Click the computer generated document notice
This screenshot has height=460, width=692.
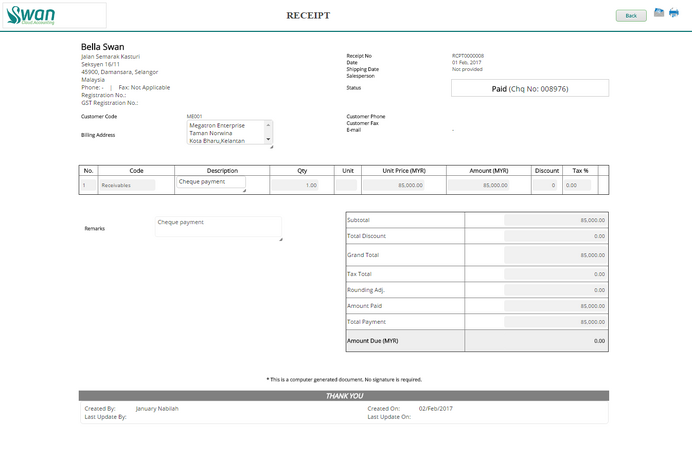coord(344,379)
